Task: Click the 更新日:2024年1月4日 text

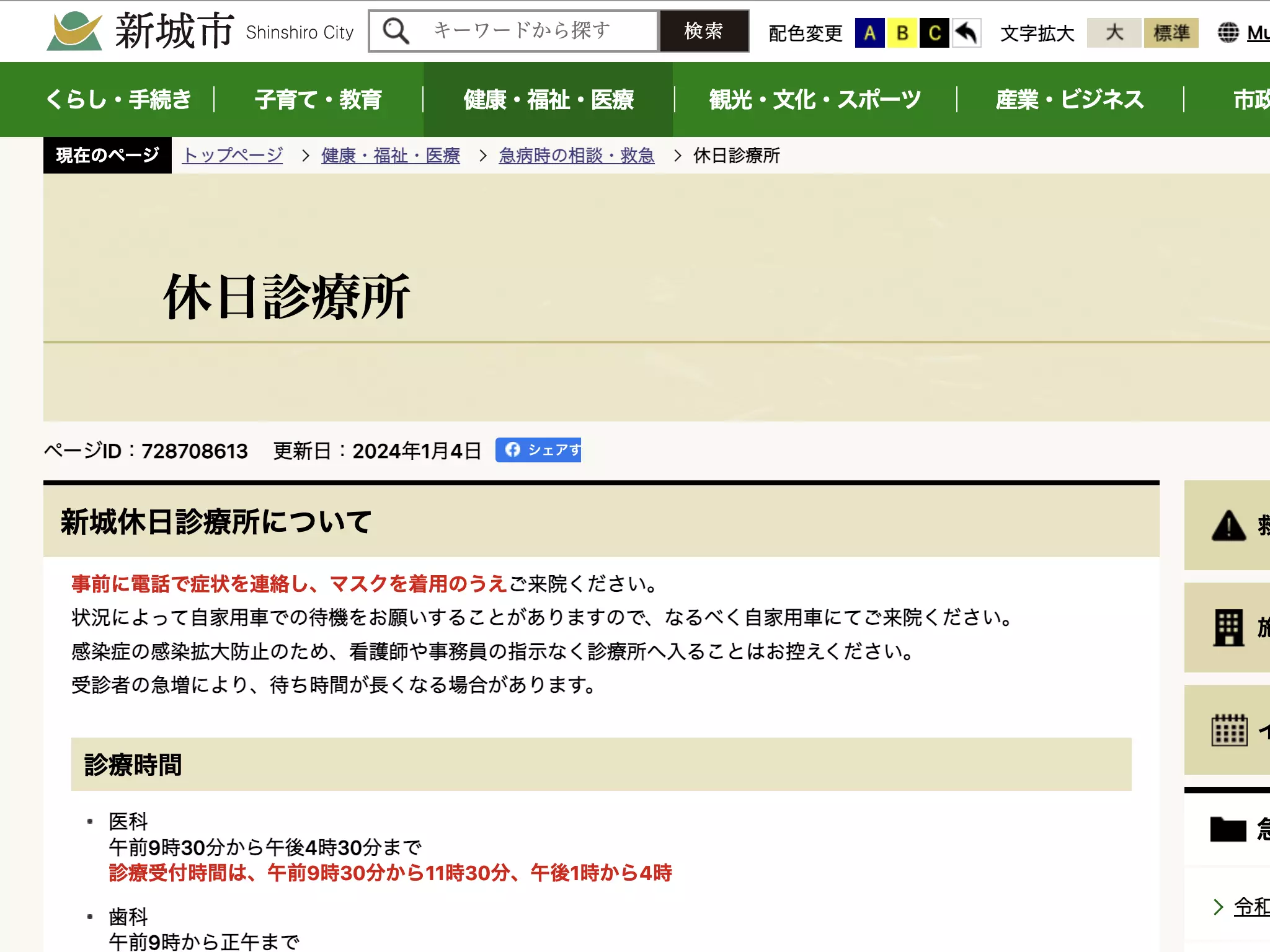Action: coord(377,451)
